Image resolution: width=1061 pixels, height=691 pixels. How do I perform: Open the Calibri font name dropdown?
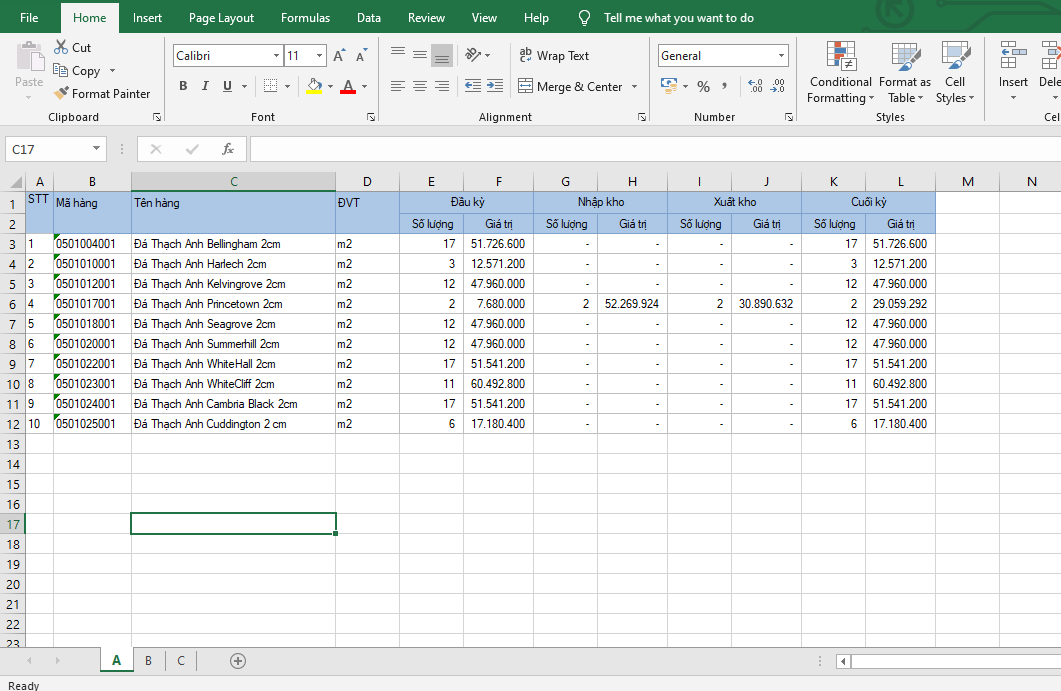point(277,56)
